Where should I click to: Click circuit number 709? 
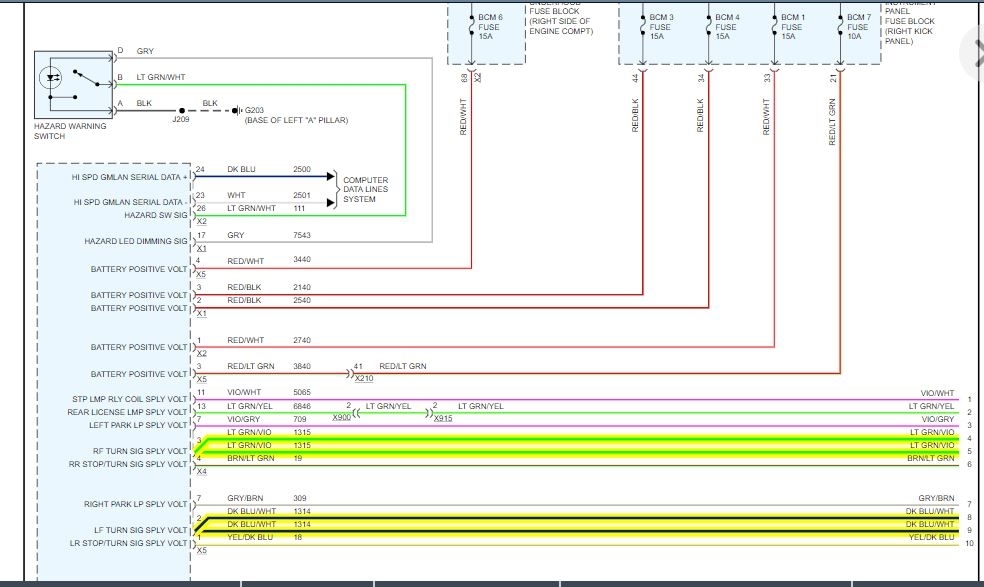(x=300, y=419)
